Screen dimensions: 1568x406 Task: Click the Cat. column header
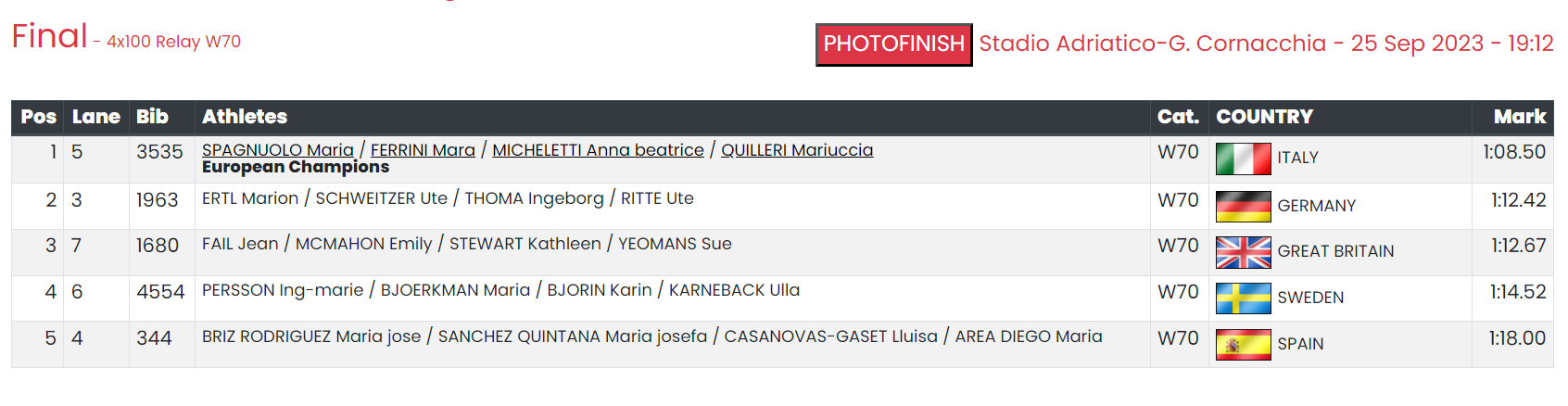tap(1179, 117)
